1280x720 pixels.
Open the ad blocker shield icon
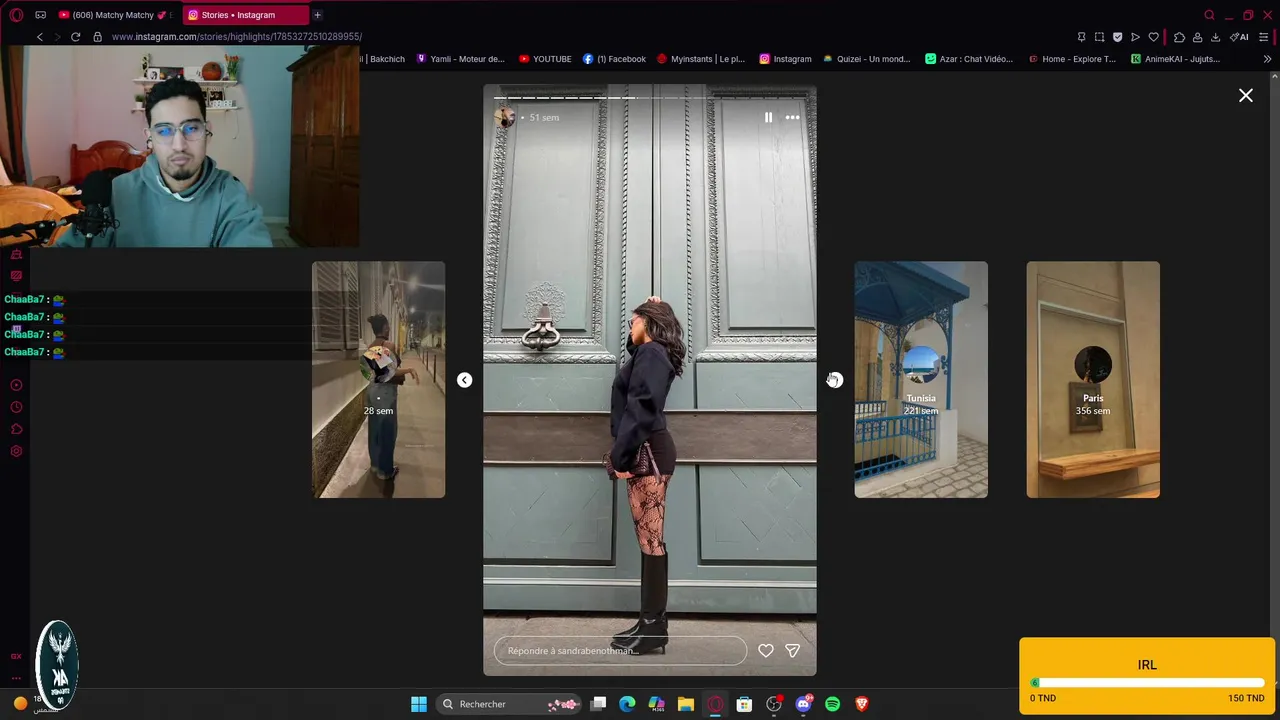click(x=1117, y=37)
